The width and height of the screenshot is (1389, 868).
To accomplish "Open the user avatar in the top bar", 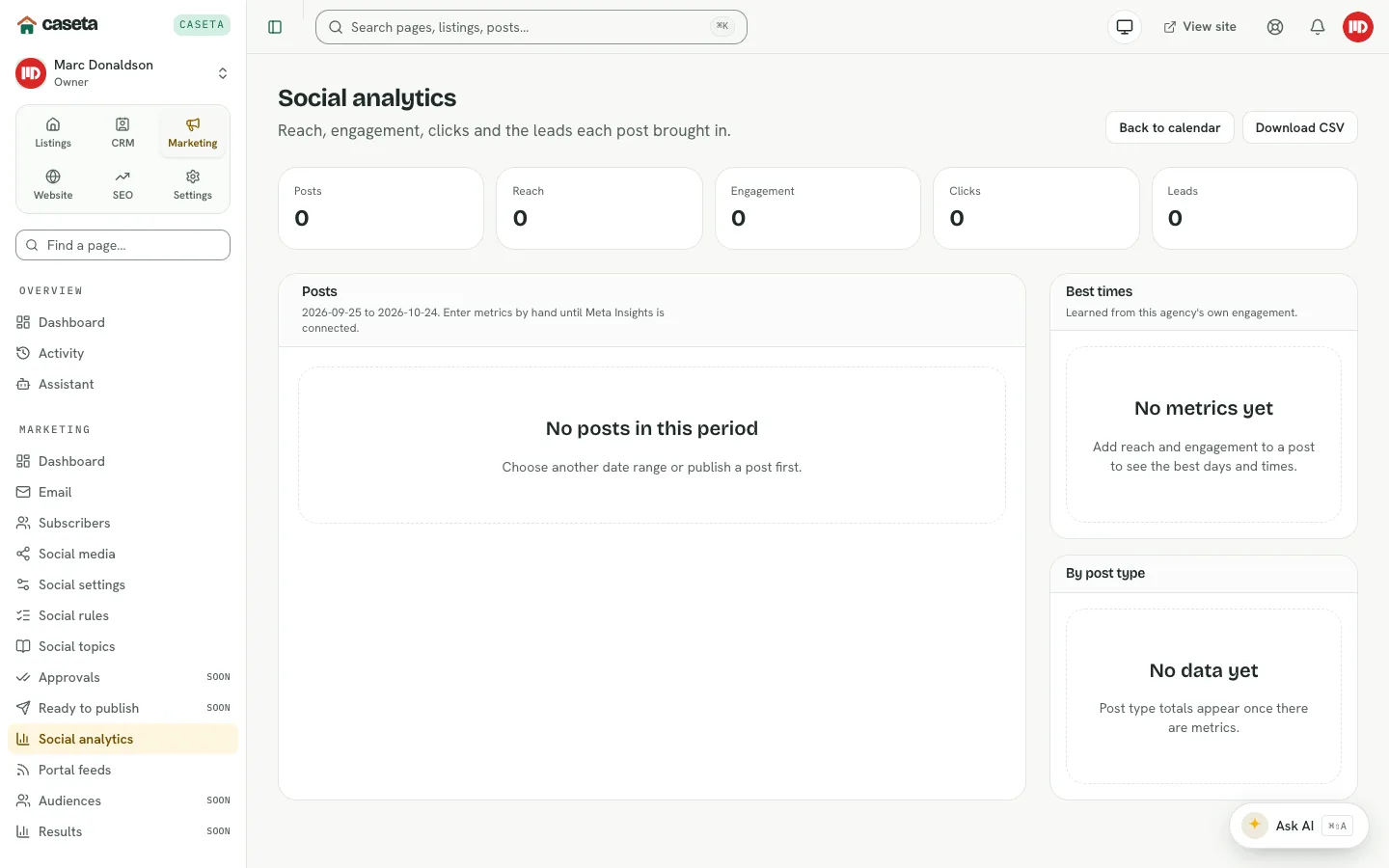I will pos(1358,27).
